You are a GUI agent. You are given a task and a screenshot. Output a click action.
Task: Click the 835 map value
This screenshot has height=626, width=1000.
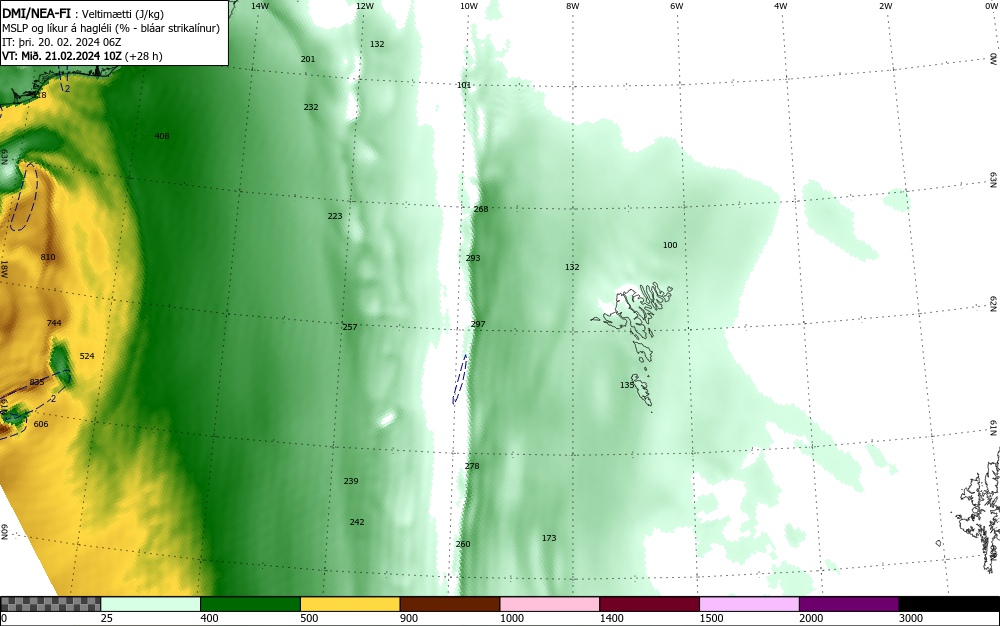coord(37,382)
